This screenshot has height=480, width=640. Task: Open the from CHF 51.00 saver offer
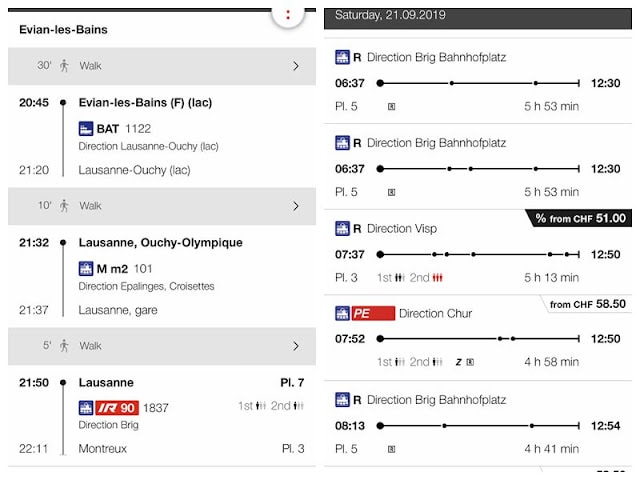click(x=580, y=218)
